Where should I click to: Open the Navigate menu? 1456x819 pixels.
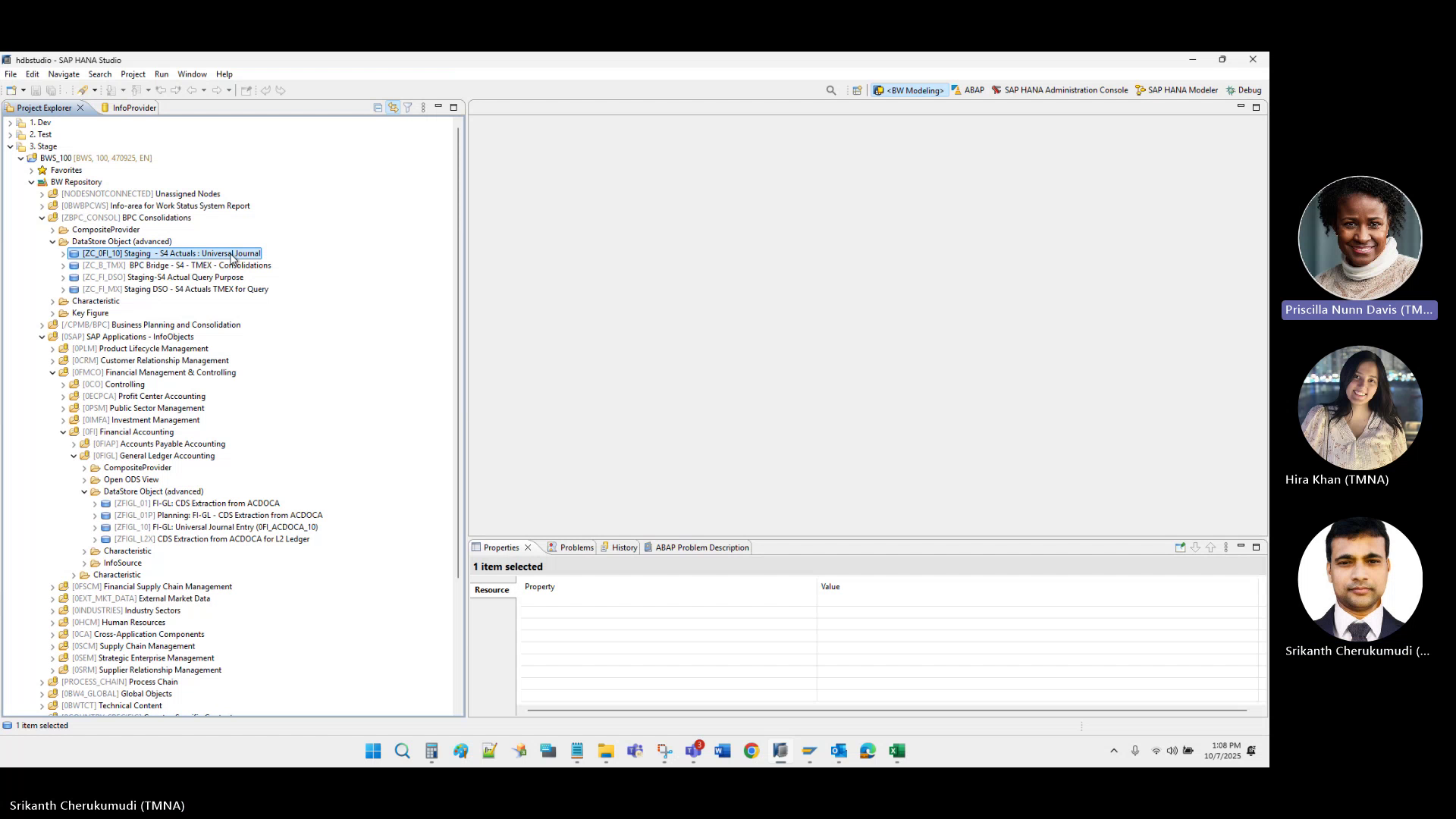[63, 74]
